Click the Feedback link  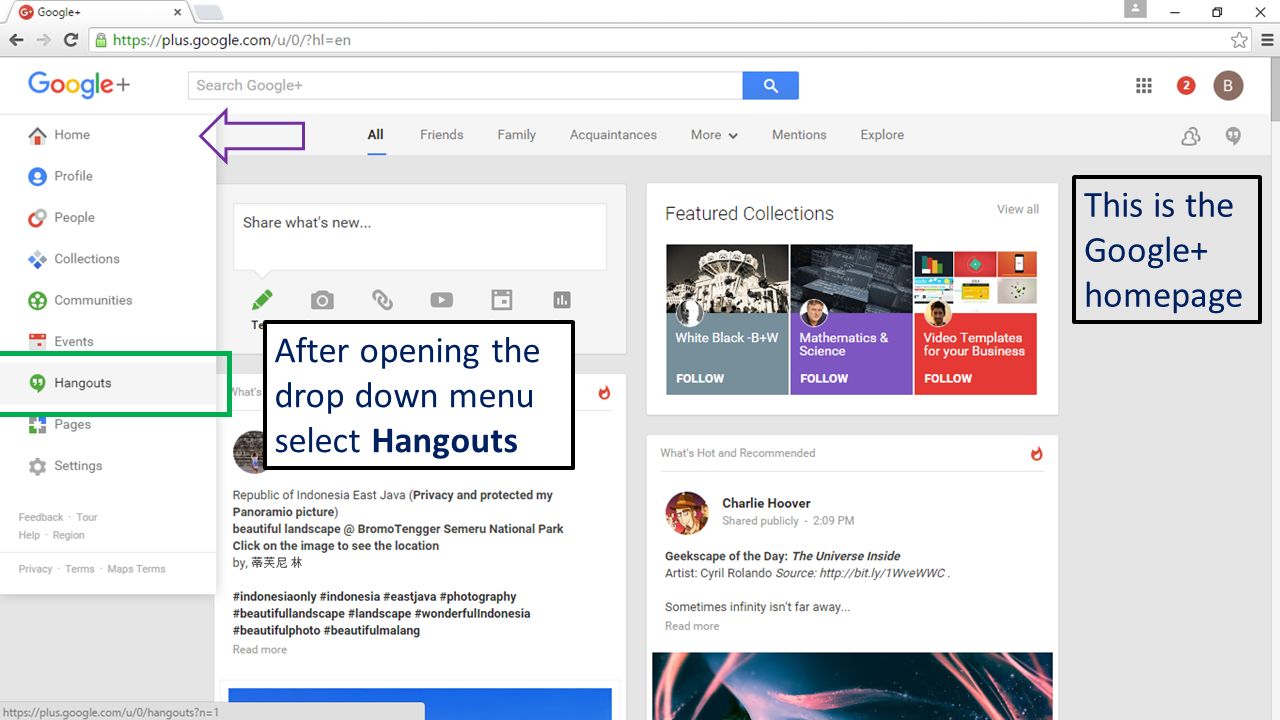click(x=41, y=517)
